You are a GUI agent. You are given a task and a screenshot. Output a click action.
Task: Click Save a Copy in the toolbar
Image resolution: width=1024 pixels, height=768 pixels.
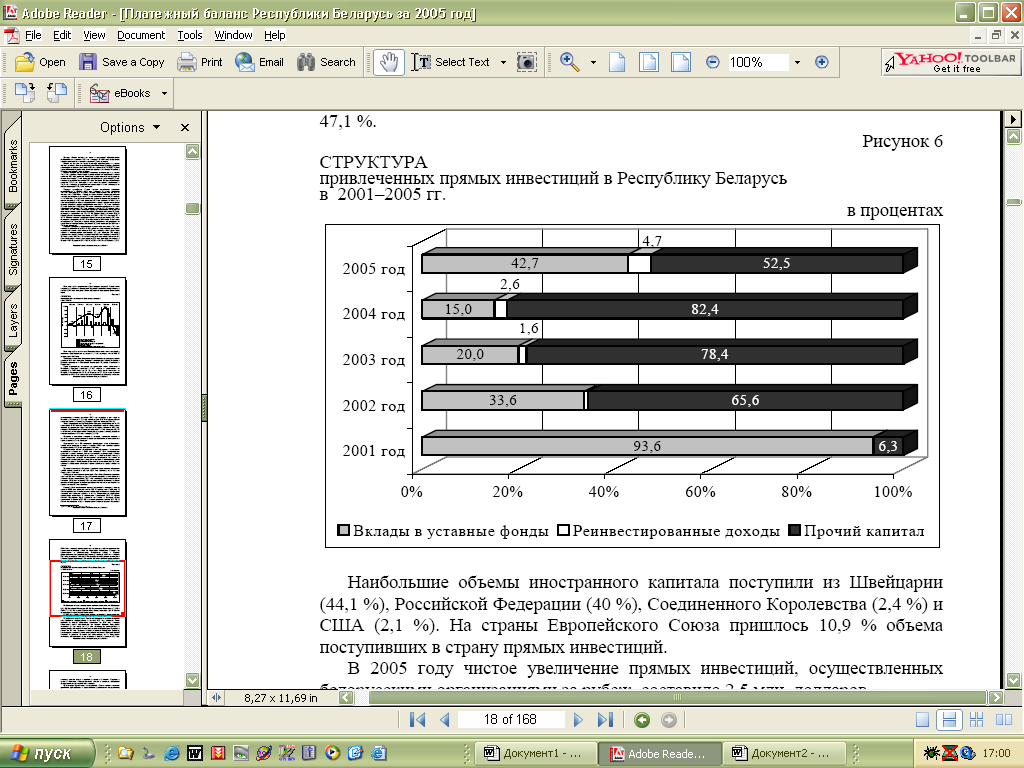(x=121, y=62)
